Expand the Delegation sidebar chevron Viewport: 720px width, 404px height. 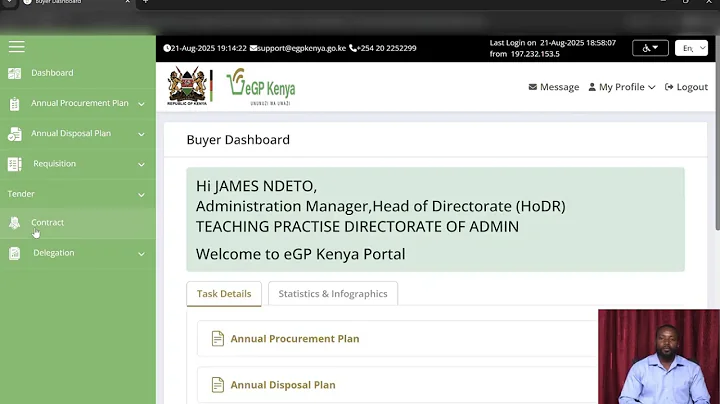[x=141, y=254]
